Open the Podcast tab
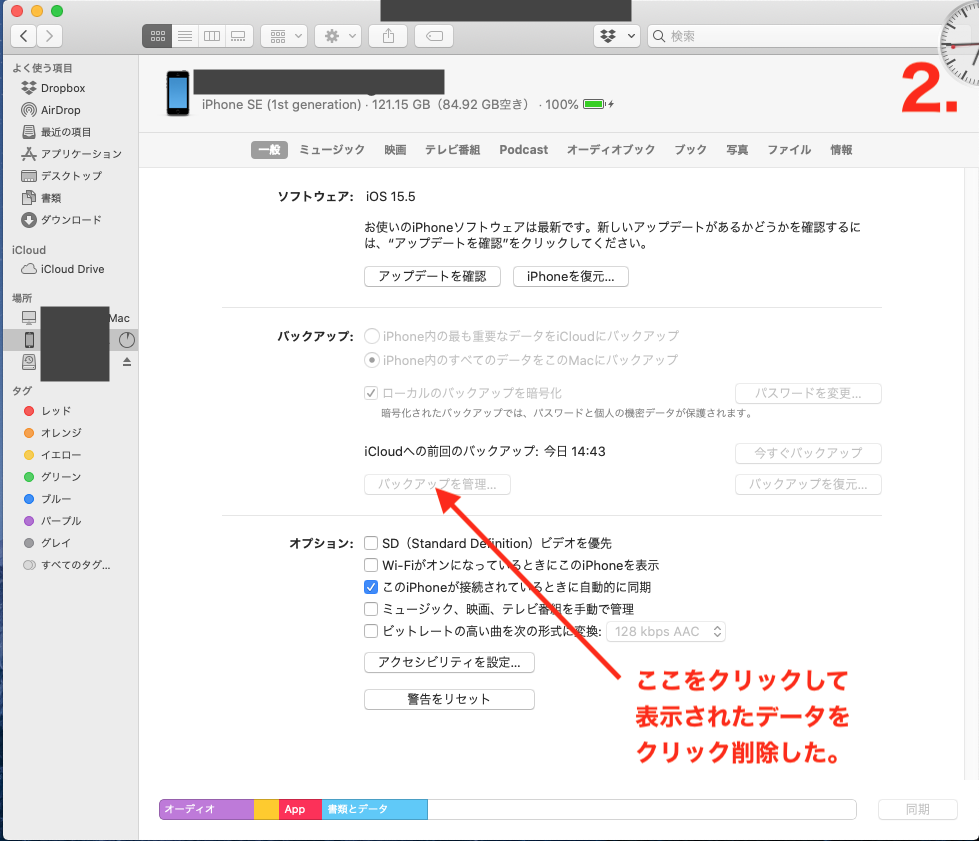Viewport: 979px width, 841px height. (x=523, y=150)
